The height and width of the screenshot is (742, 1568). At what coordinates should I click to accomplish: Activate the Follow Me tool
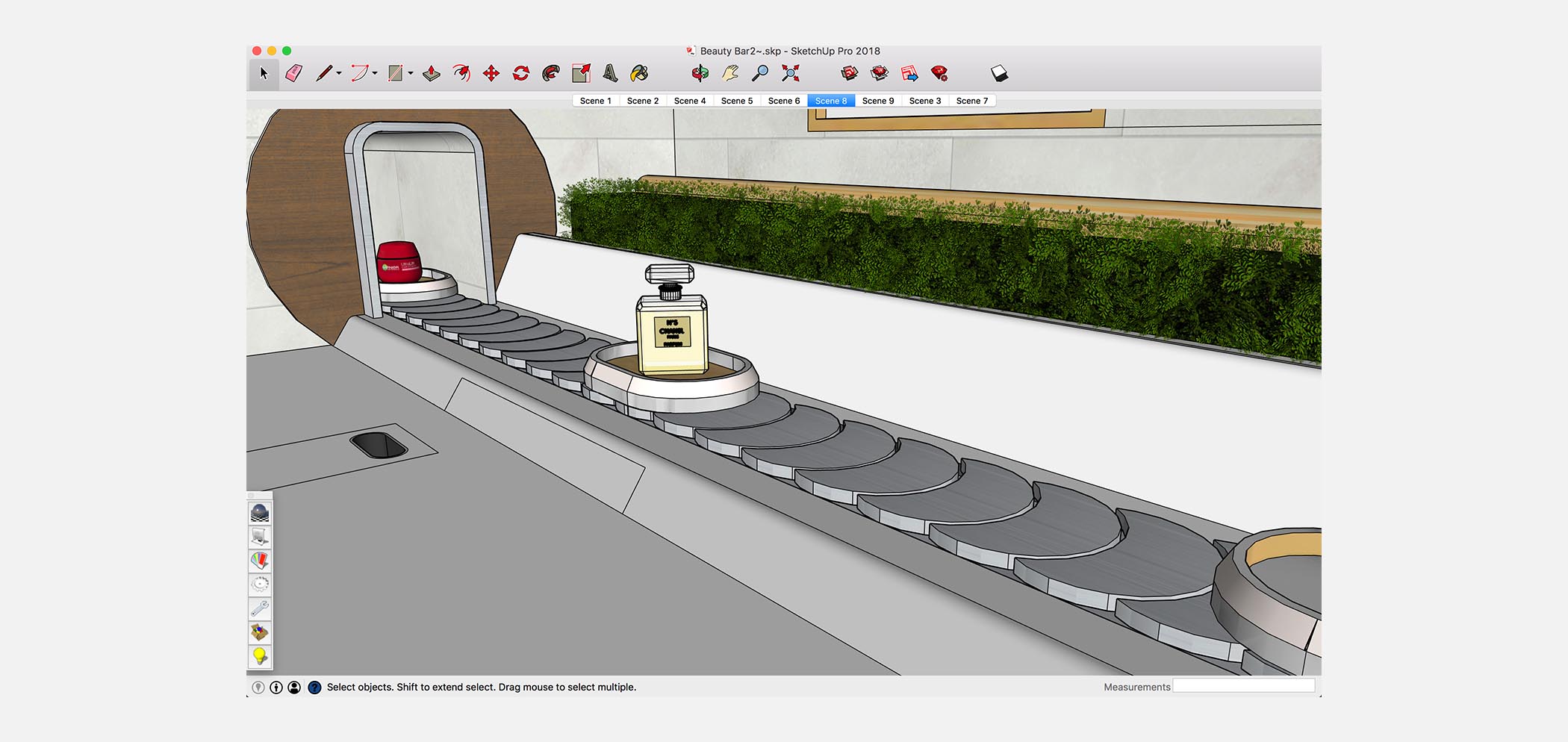click(551, 73)
